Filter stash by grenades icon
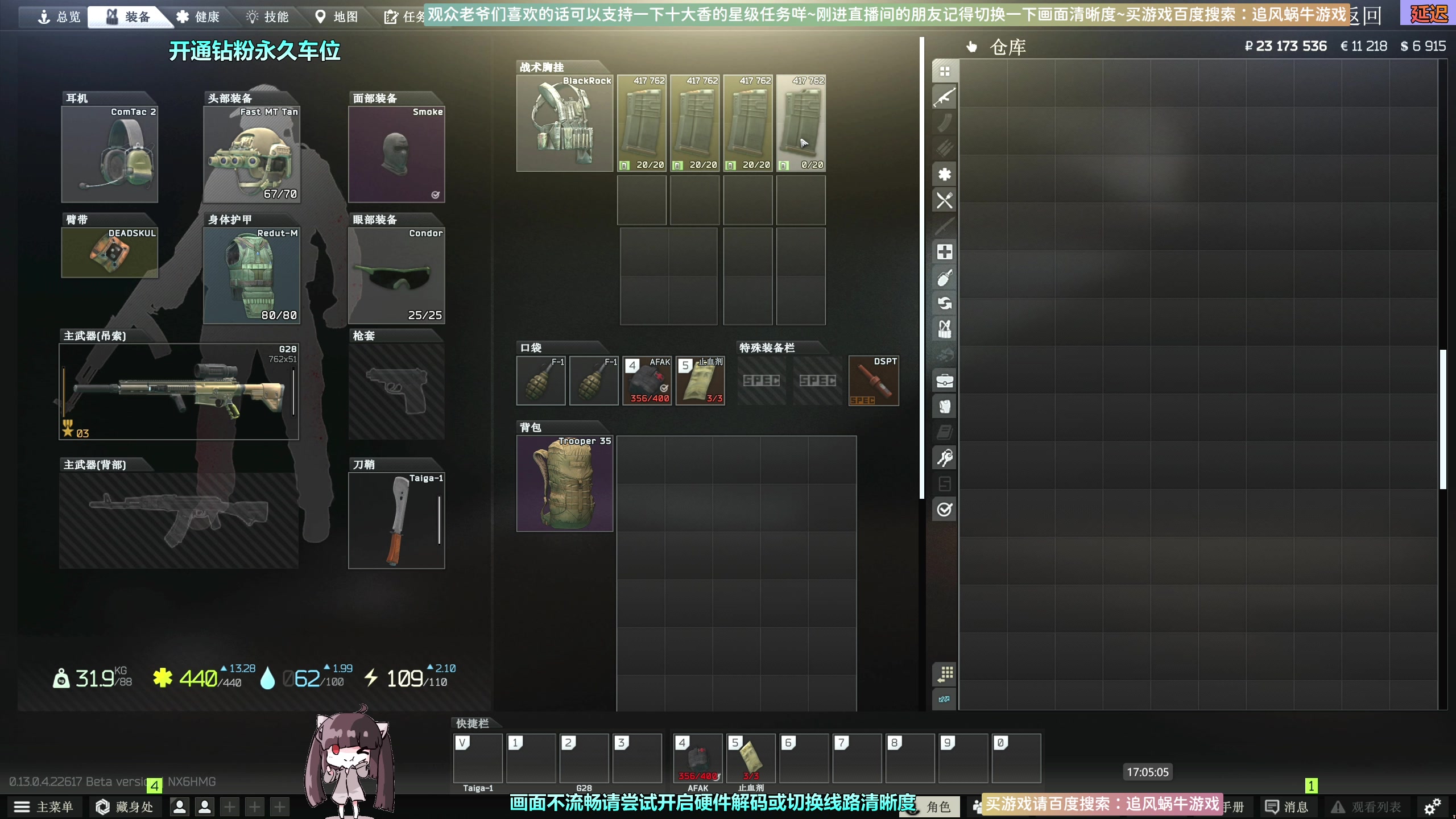This screenshot has width=1456, height=819. tap(944, 278)
